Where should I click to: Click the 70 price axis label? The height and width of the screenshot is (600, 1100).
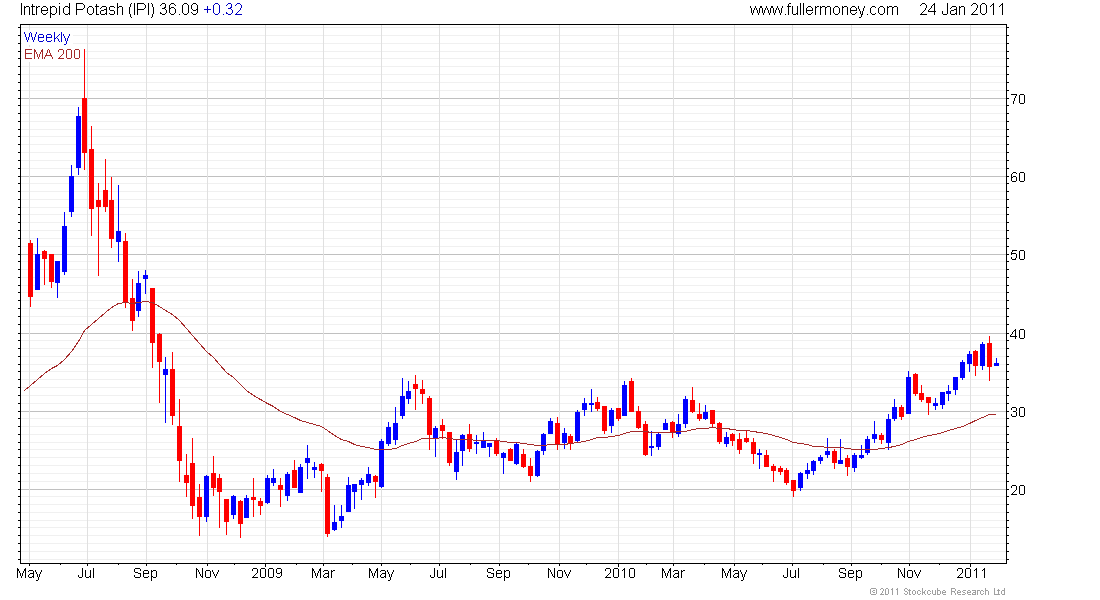(x=1017, y=99)
